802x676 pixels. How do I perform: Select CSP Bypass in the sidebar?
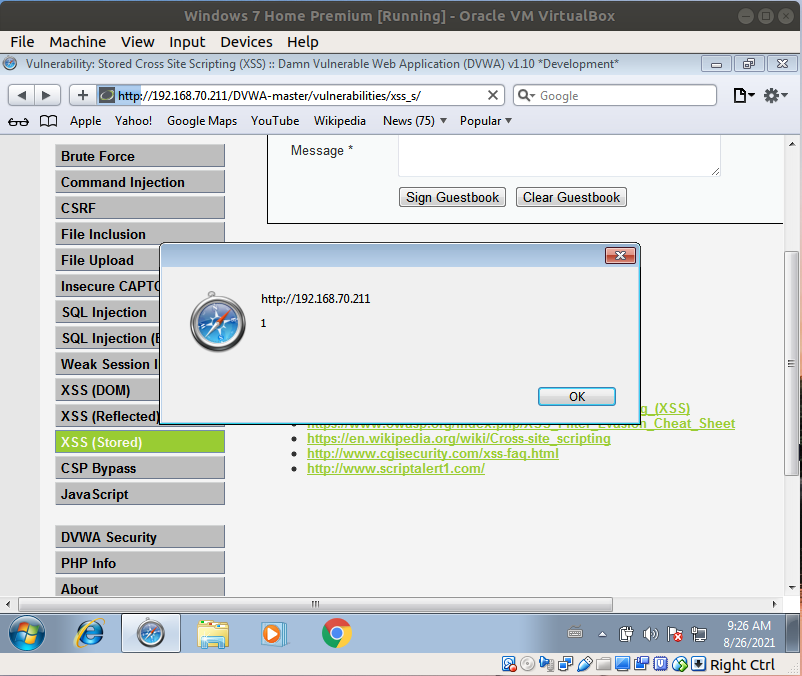click(140, 468)
